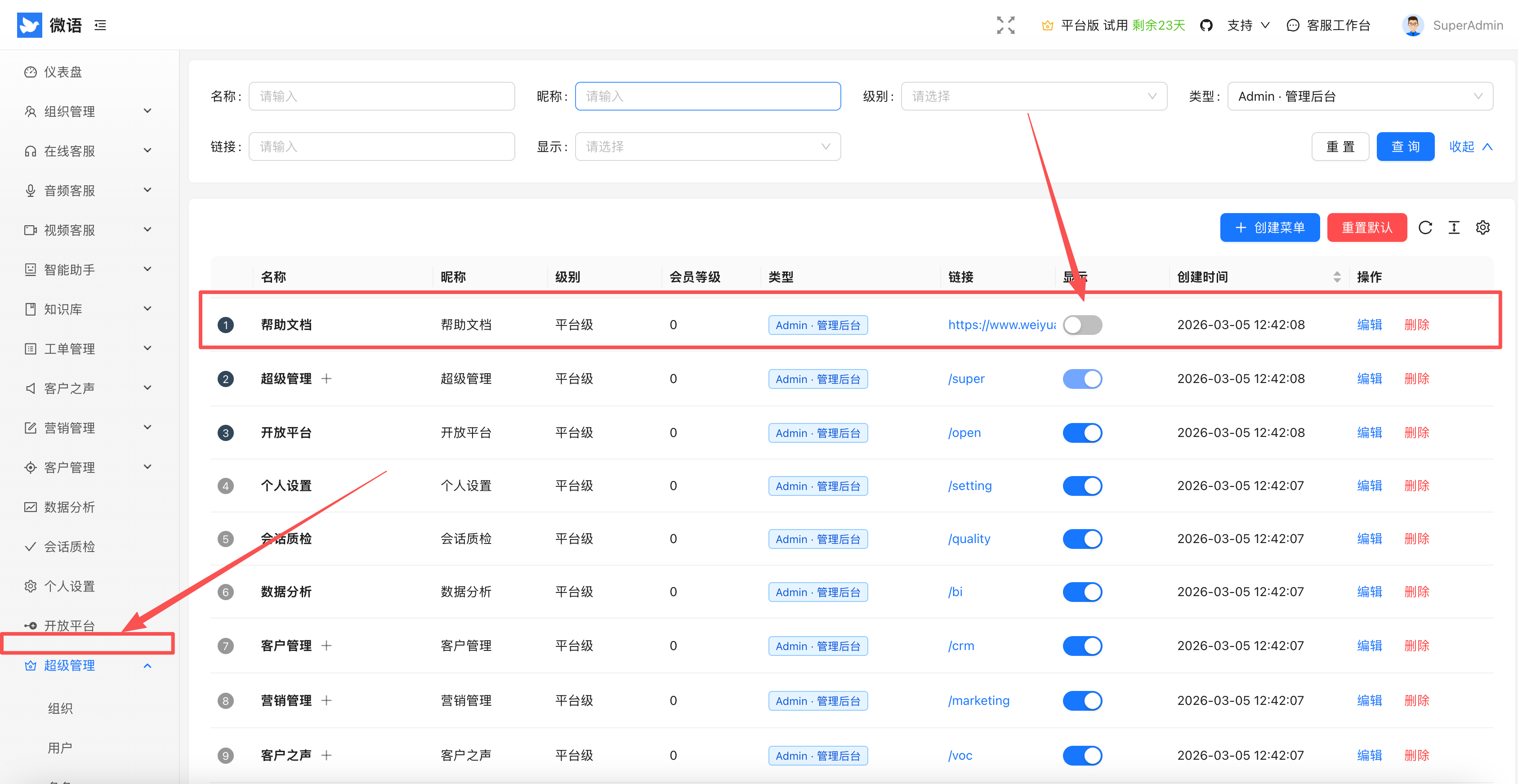The height and width of the screenshot is (784, 1518).
Task: Click the sidebar collapse menu icon
Action: 100,25
